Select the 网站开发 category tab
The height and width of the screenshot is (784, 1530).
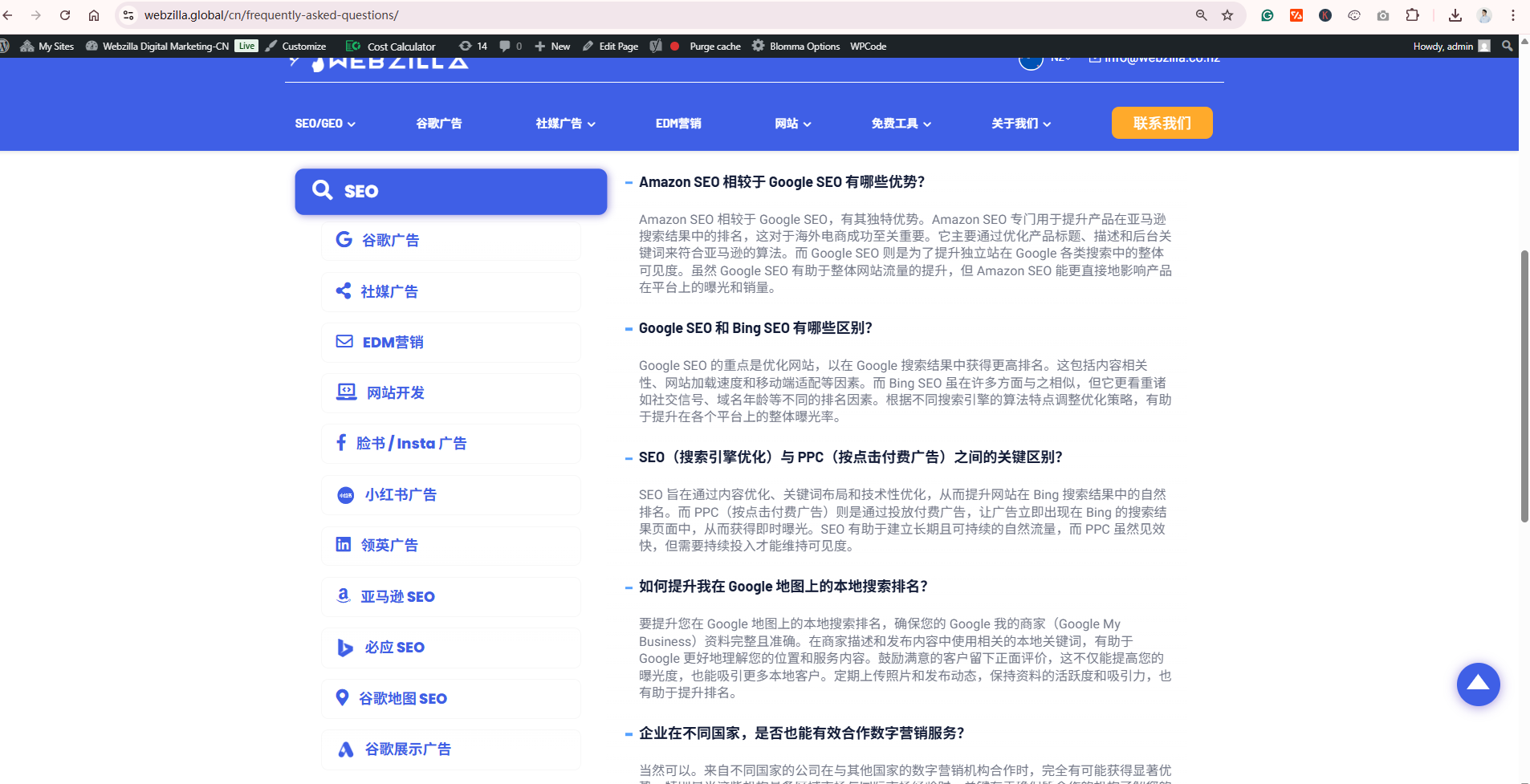click(x=451, y=392)
